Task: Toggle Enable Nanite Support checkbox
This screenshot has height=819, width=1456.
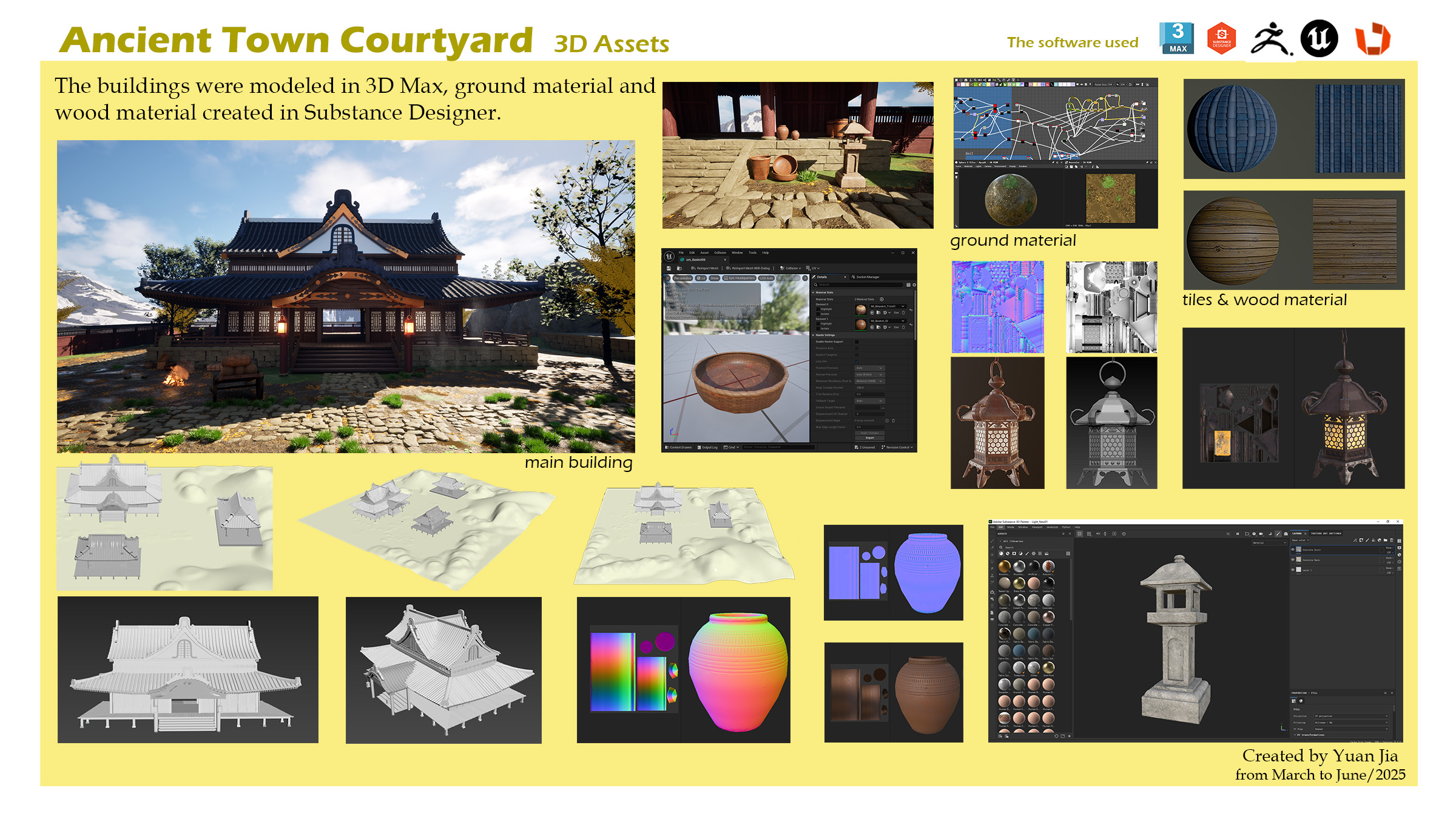Action: 857,342
